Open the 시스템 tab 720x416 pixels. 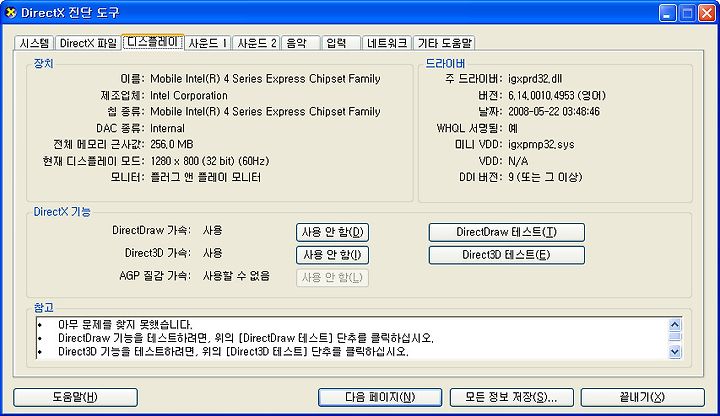(34, 43)
